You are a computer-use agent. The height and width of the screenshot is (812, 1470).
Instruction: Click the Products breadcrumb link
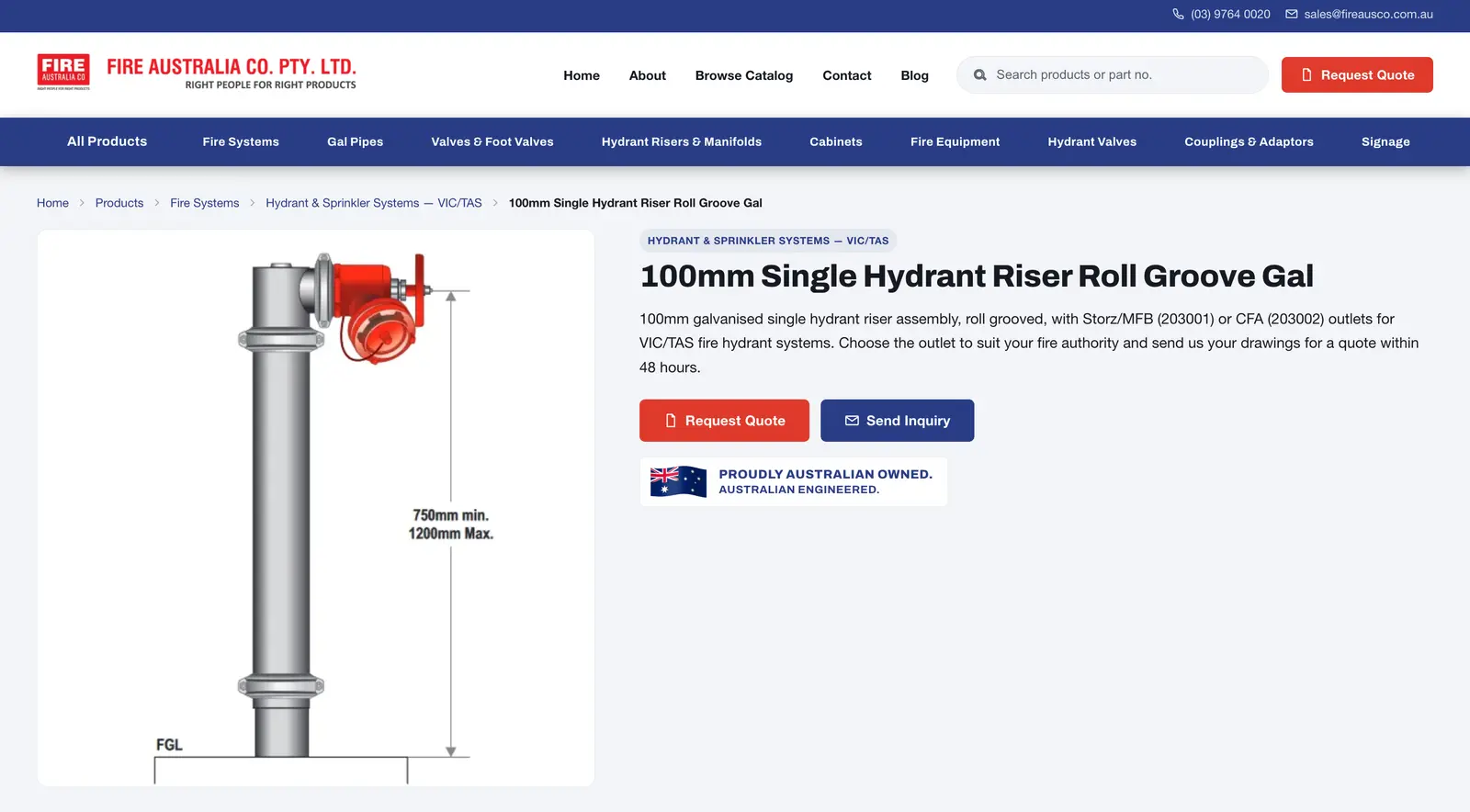[x=119, y=203]
